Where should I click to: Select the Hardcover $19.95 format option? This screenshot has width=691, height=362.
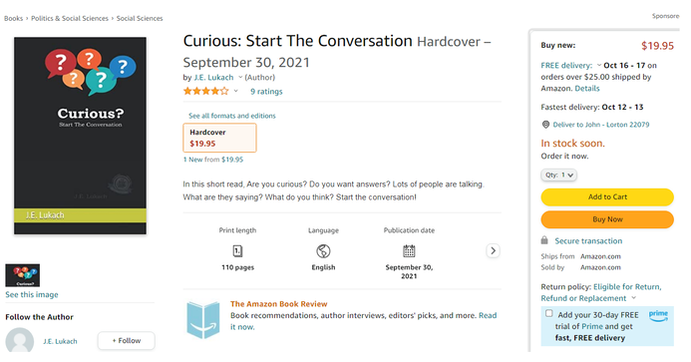[219, 138]
